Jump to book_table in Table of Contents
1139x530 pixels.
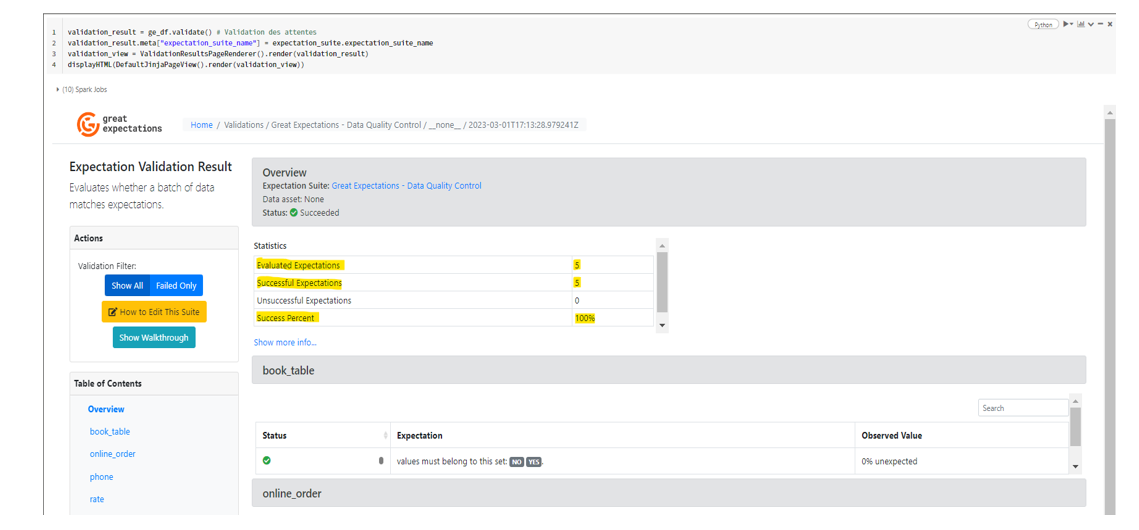[110, 431]
